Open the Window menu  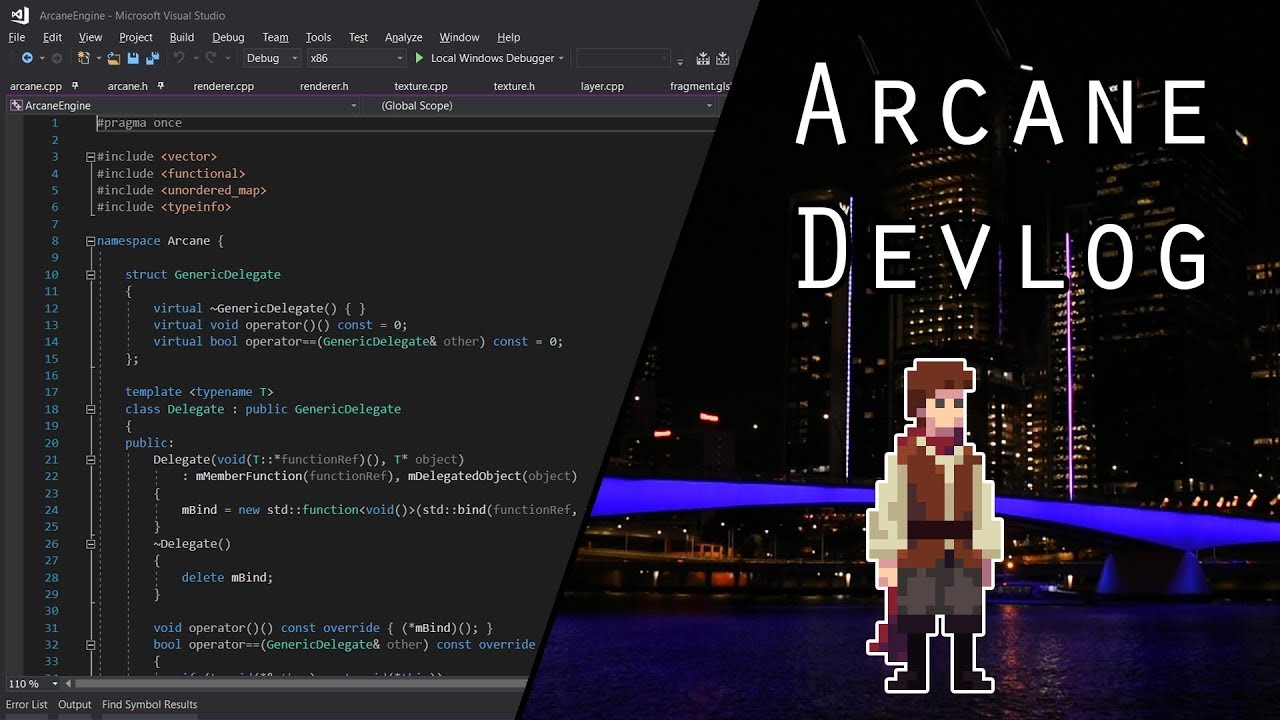pos(459,37)
